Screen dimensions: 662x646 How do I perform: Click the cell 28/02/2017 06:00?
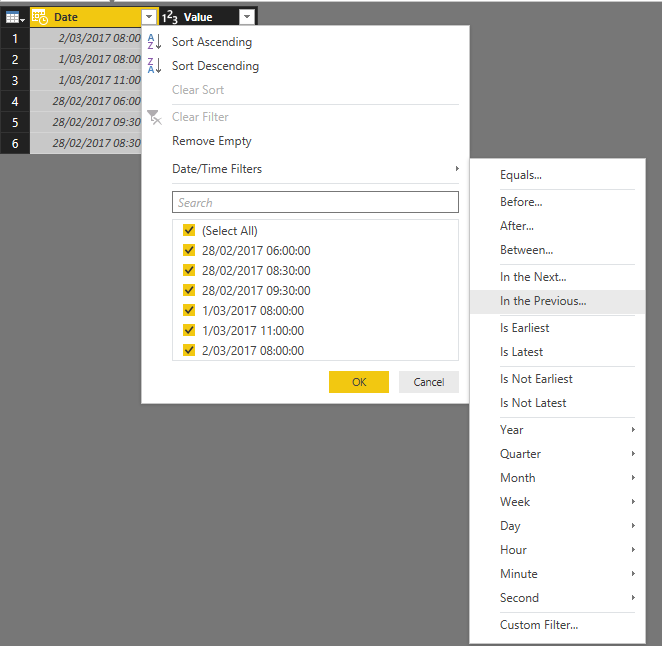[86, 101]
